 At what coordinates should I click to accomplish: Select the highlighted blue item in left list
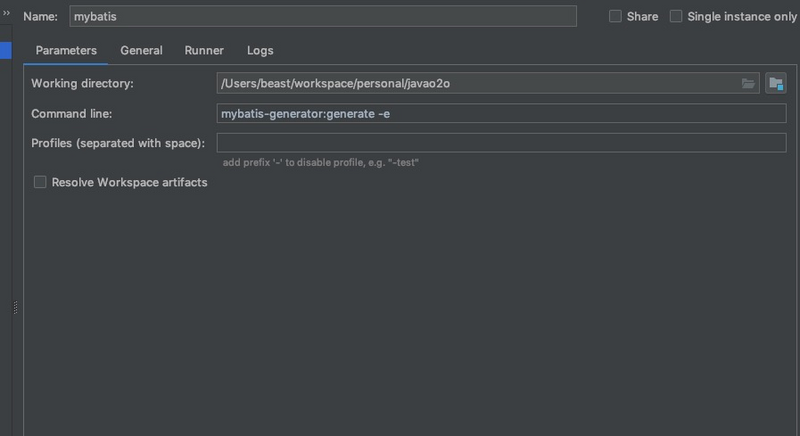[x=5, y=50]
